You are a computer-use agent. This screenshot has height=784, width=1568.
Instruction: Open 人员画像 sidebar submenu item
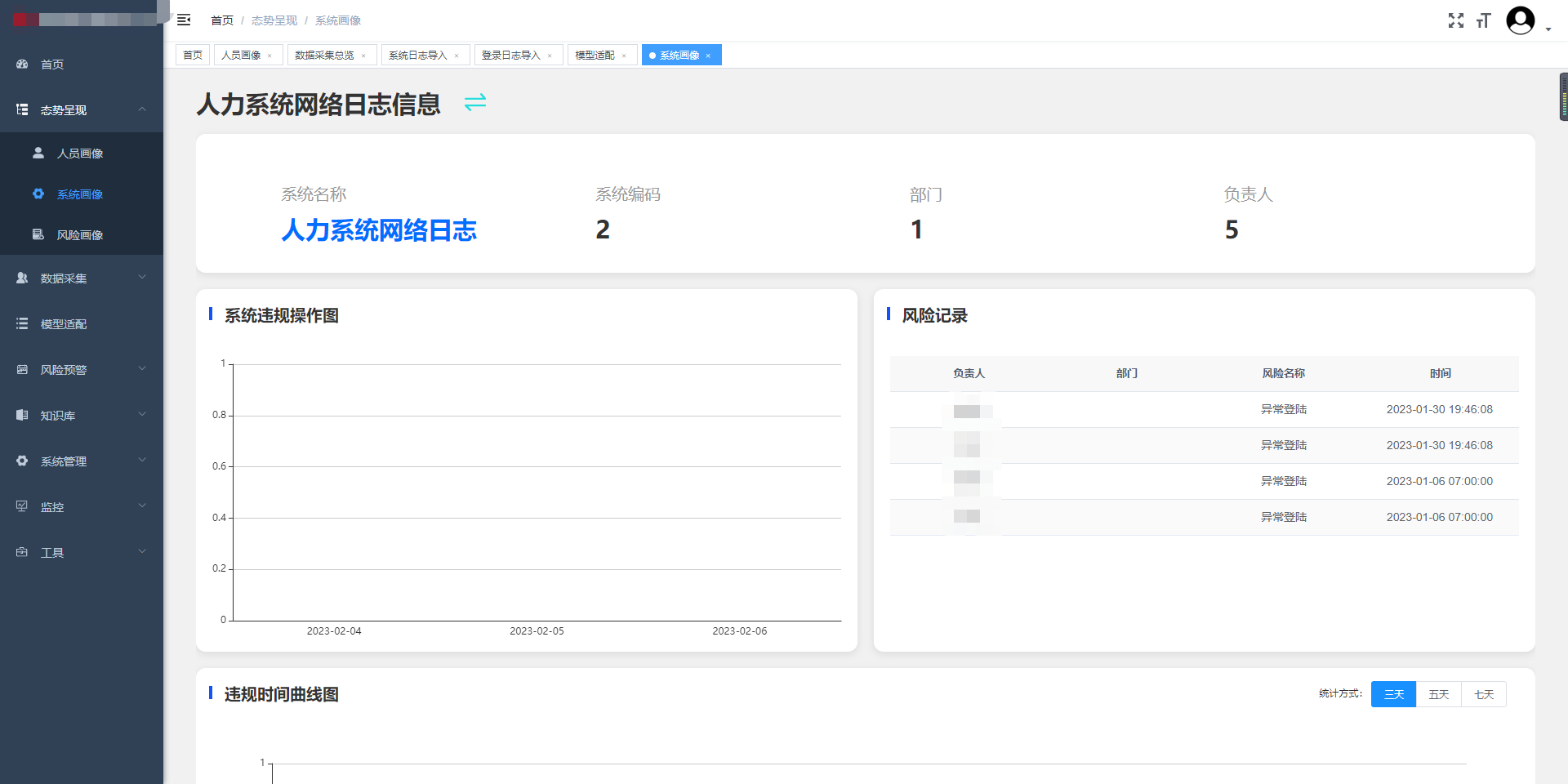[82, 153]
